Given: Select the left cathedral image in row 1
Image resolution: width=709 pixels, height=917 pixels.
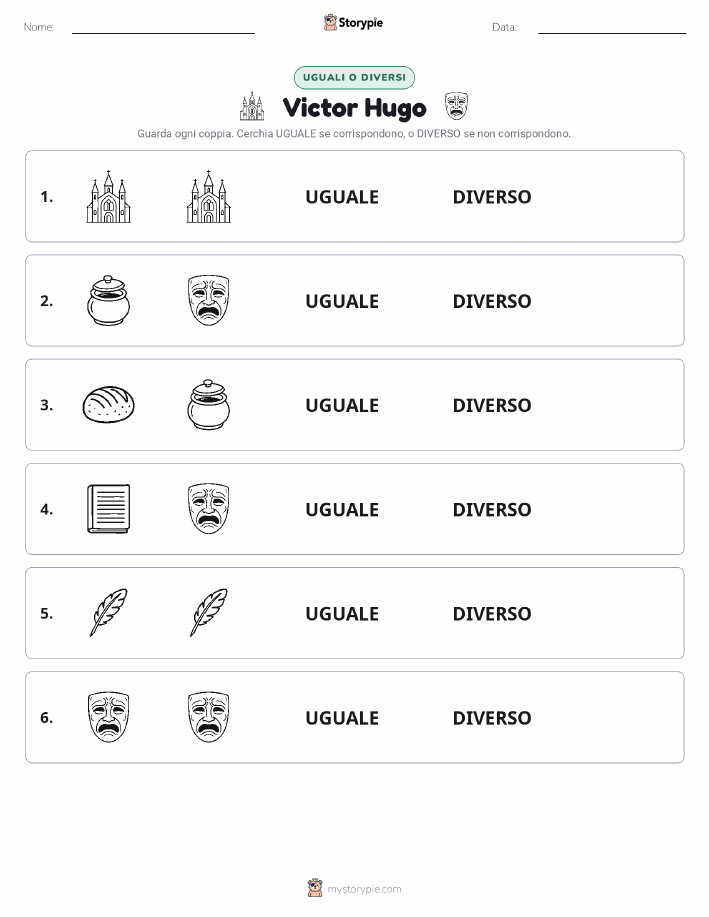Looking at the screenshot, I should coord(109,196).
